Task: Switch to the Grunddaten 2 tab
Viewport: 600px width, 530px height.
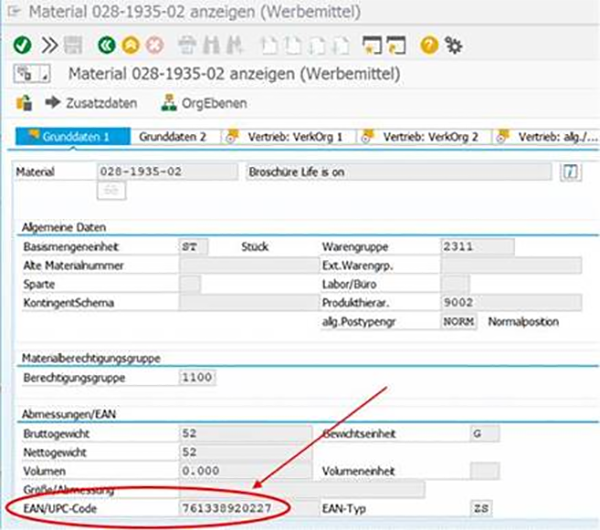Action: [173, 137]
